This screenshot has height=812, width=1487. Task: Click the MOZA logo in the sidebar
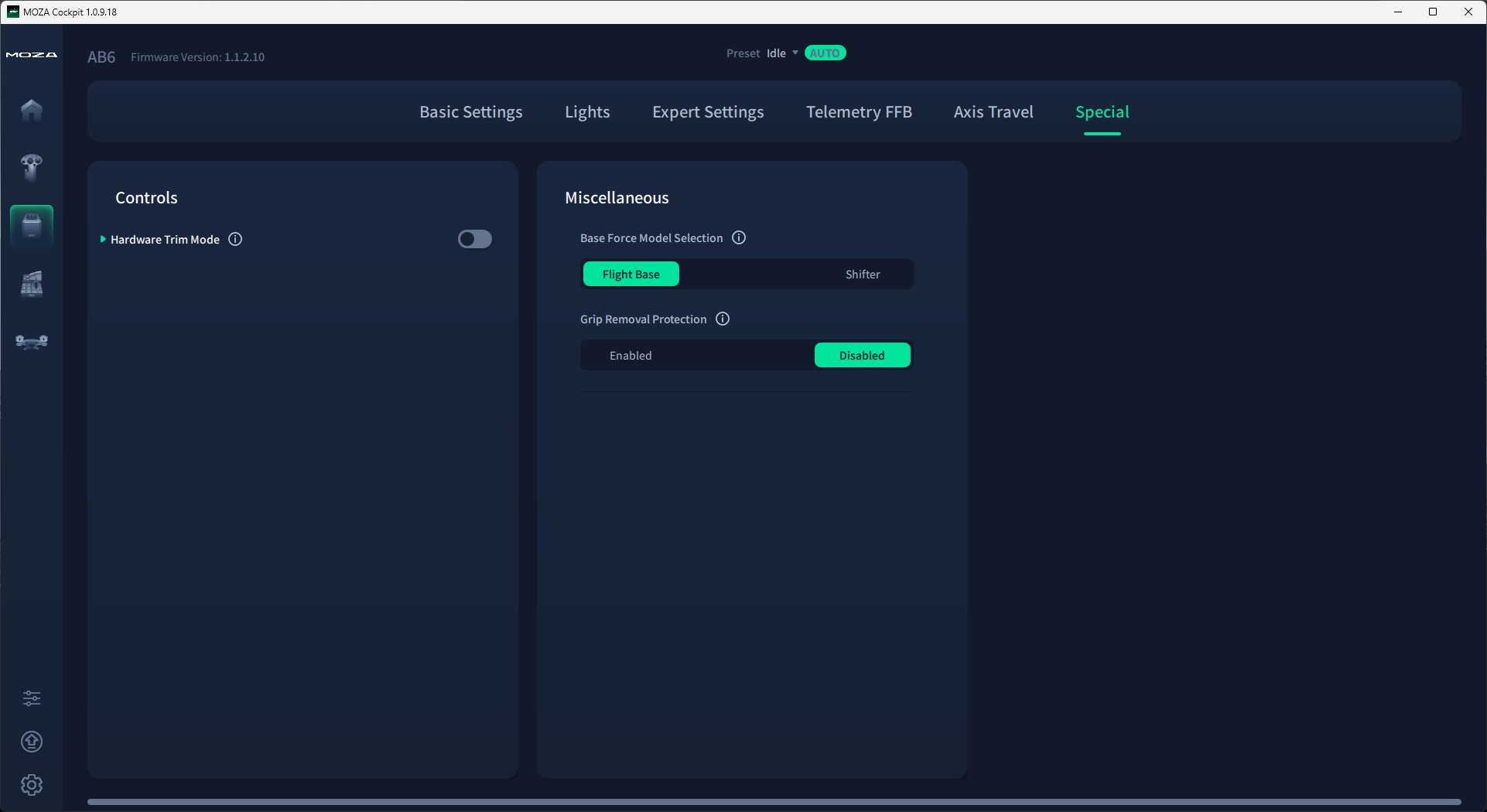point(32,55)
